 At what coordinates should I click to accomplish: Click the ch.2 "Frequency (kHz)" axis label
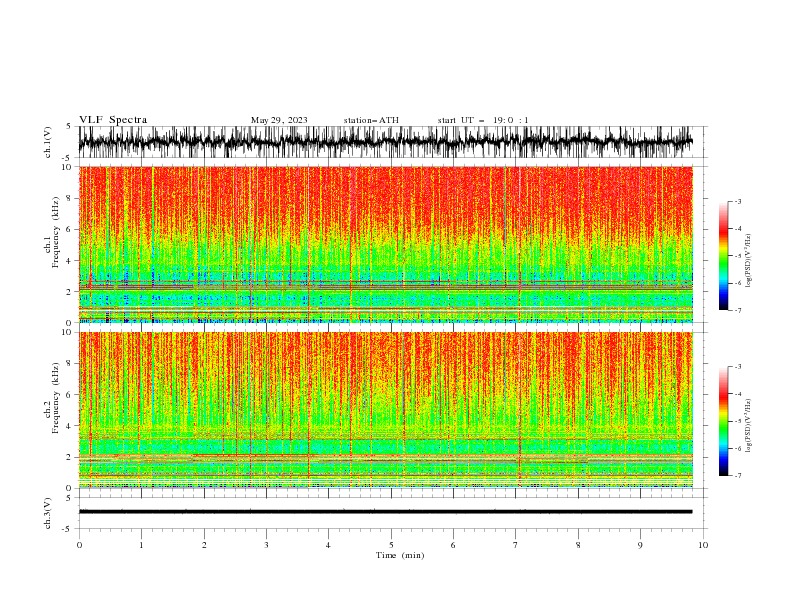pyautogui.click(x=56, y=397)
